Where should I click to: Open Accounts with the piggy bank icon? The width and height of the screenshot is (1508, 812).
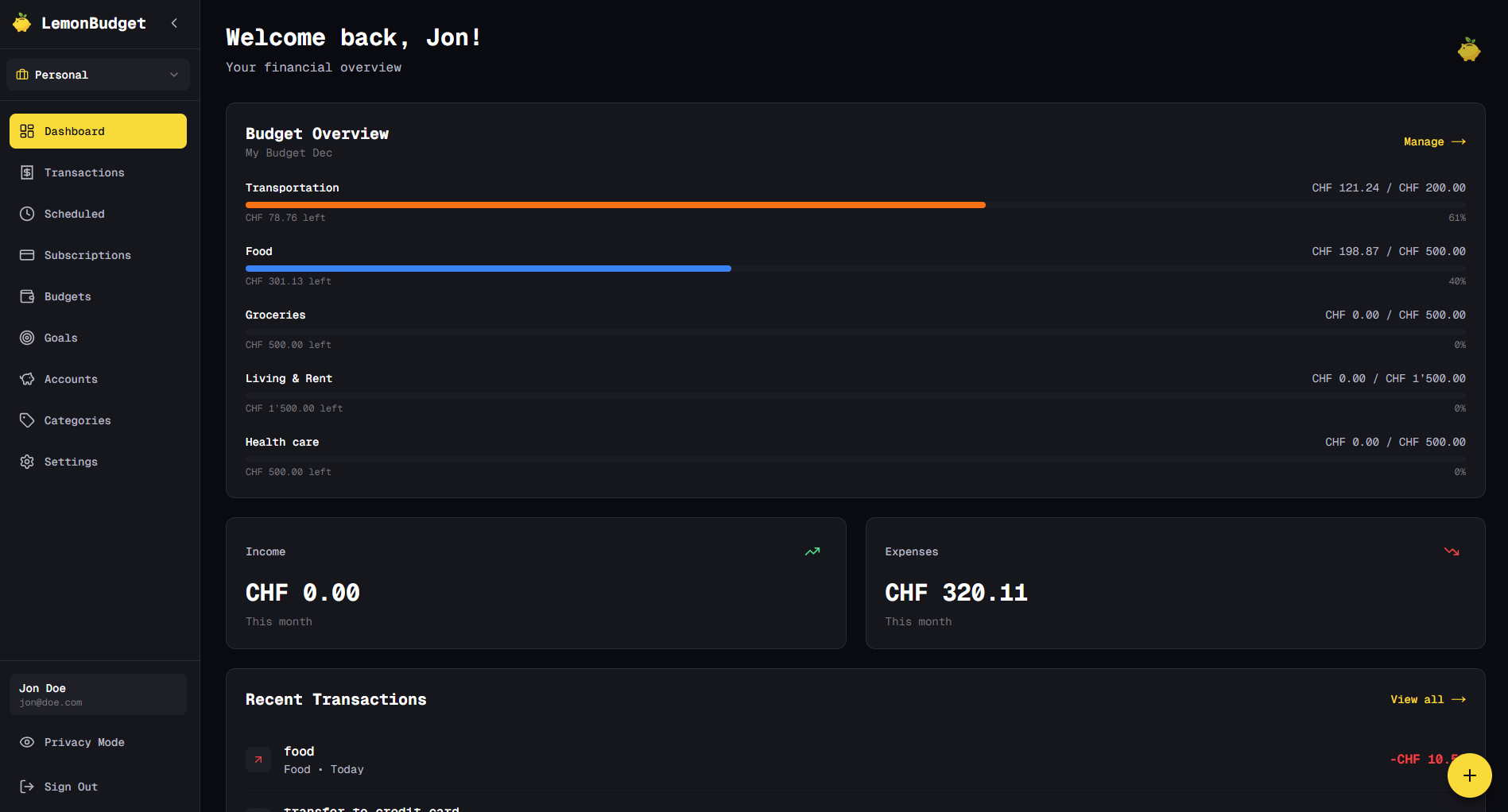[x=27, y=379]
